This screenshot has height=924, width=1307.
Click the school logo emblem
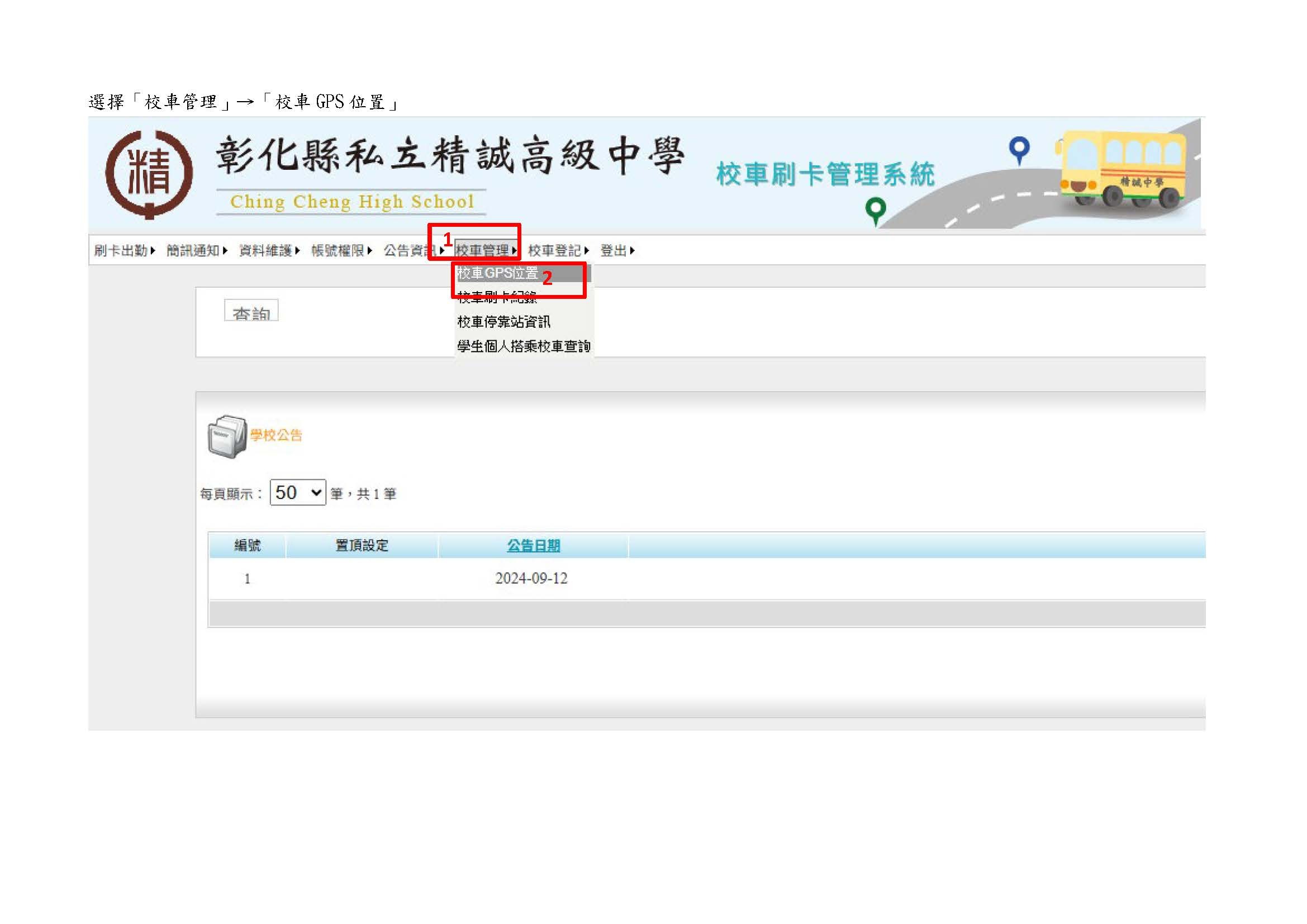click(x=149, y=174)
